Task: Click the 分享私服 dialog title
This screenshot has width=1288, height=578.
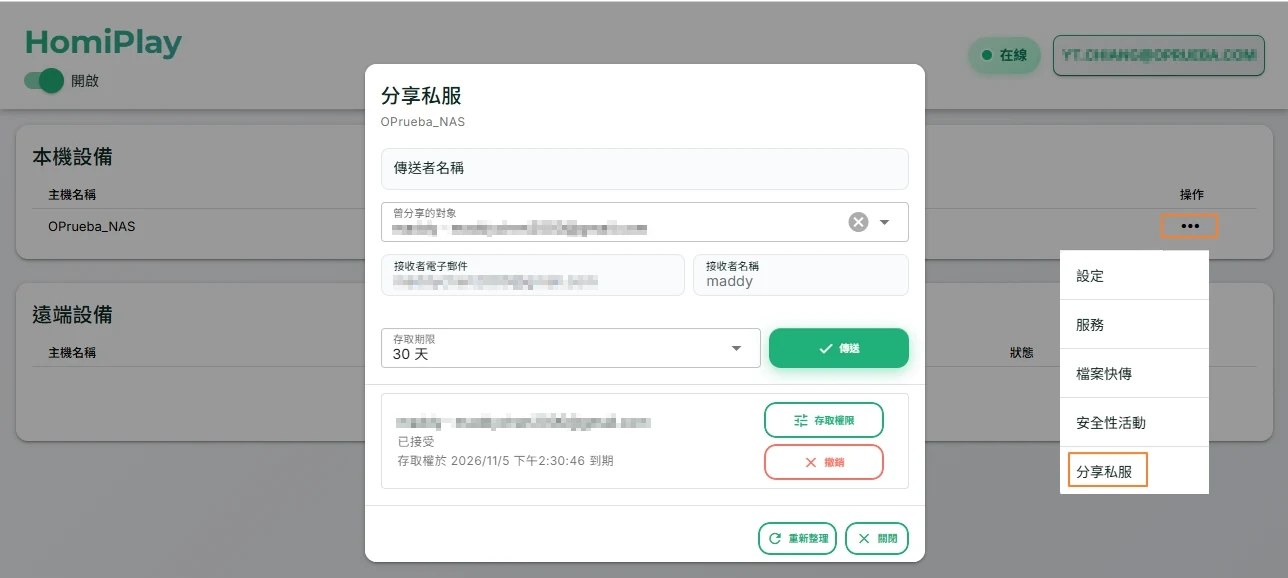Action: (x=421, y=96)
